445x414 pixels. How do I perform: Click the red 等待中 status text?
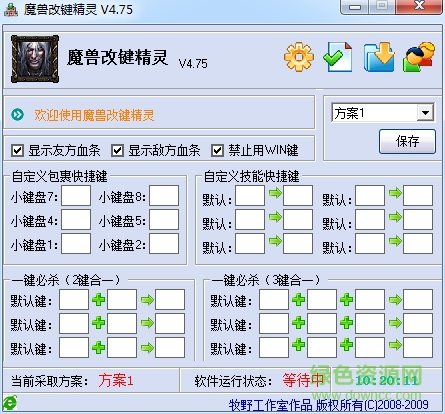303,380
